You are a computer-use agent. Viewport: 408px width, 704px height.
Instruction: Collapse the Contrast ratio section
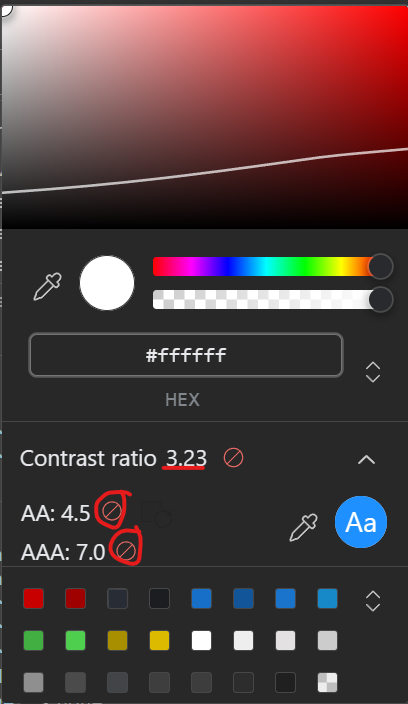click(367, 459)
